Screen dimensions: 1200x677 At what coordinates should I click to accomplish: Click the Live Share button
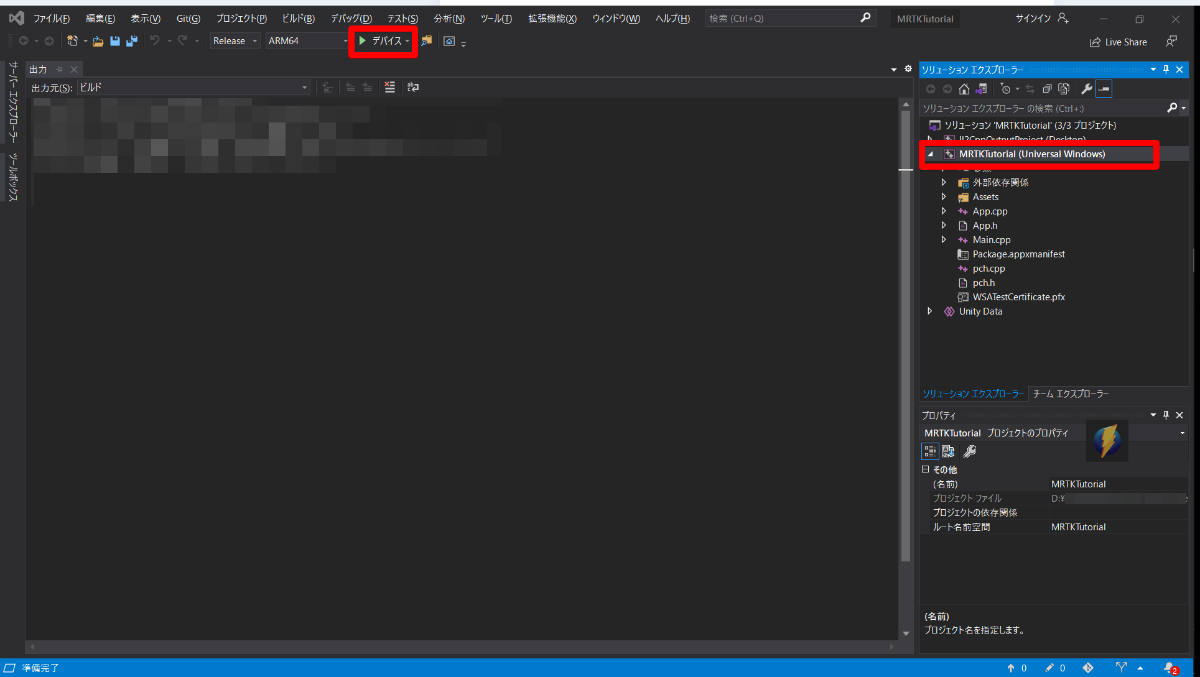tap(1118, 42)
